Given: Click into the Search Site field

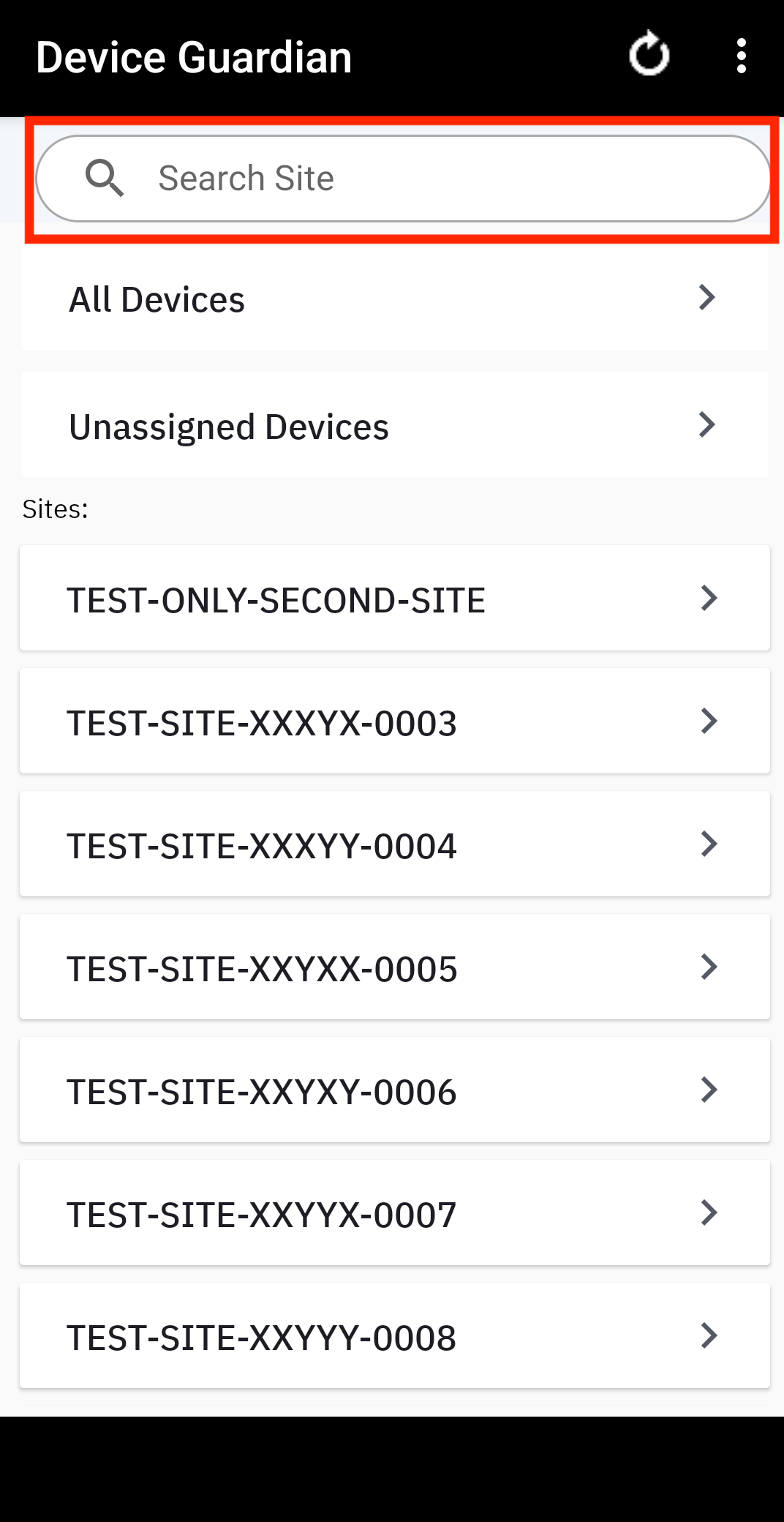Looking at the screenshot, I should [439, 179].
